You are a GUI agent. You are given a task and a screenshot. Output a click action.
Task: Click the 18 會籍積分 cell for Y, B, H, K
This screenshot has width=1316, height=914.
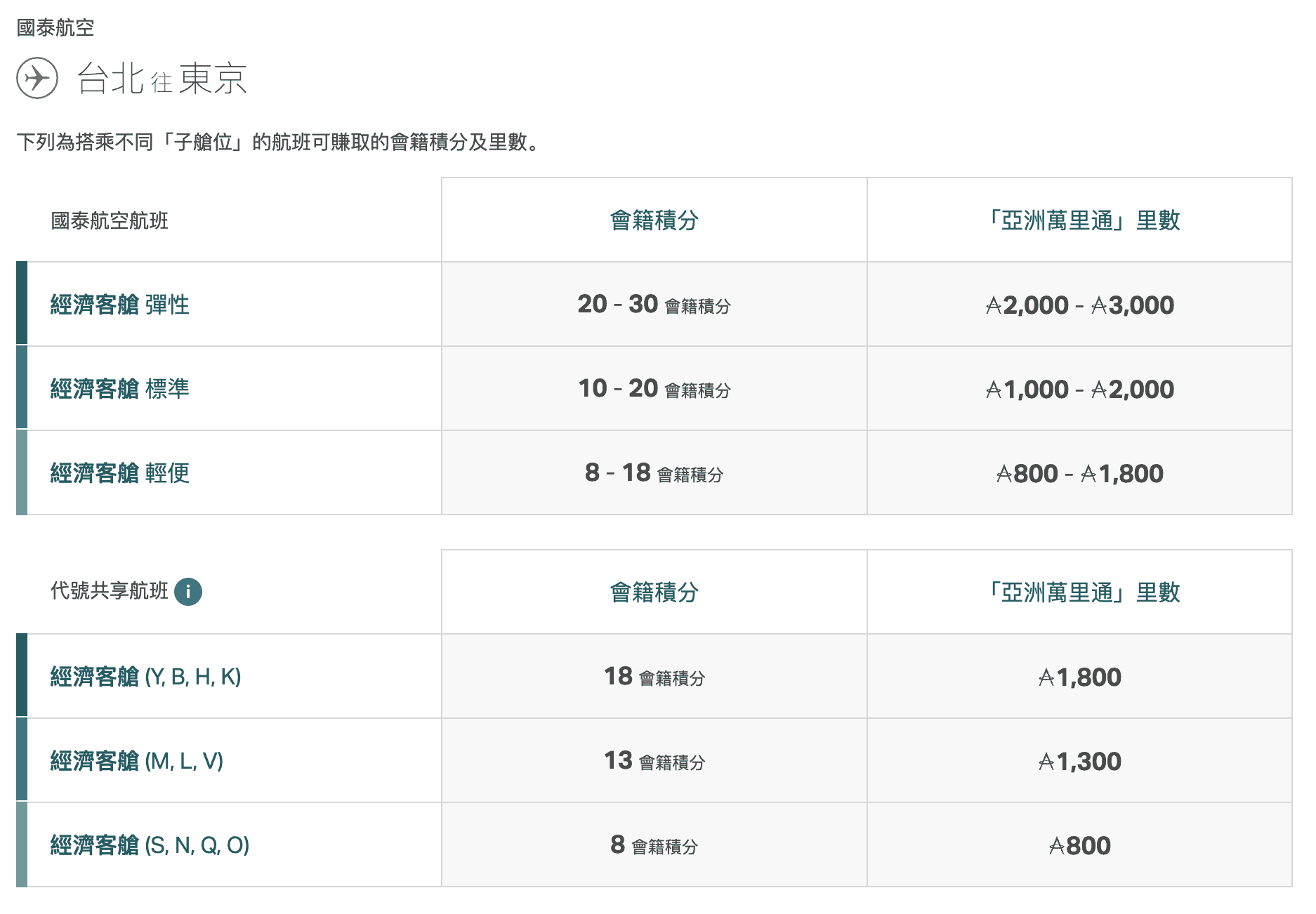coord(654,677)
